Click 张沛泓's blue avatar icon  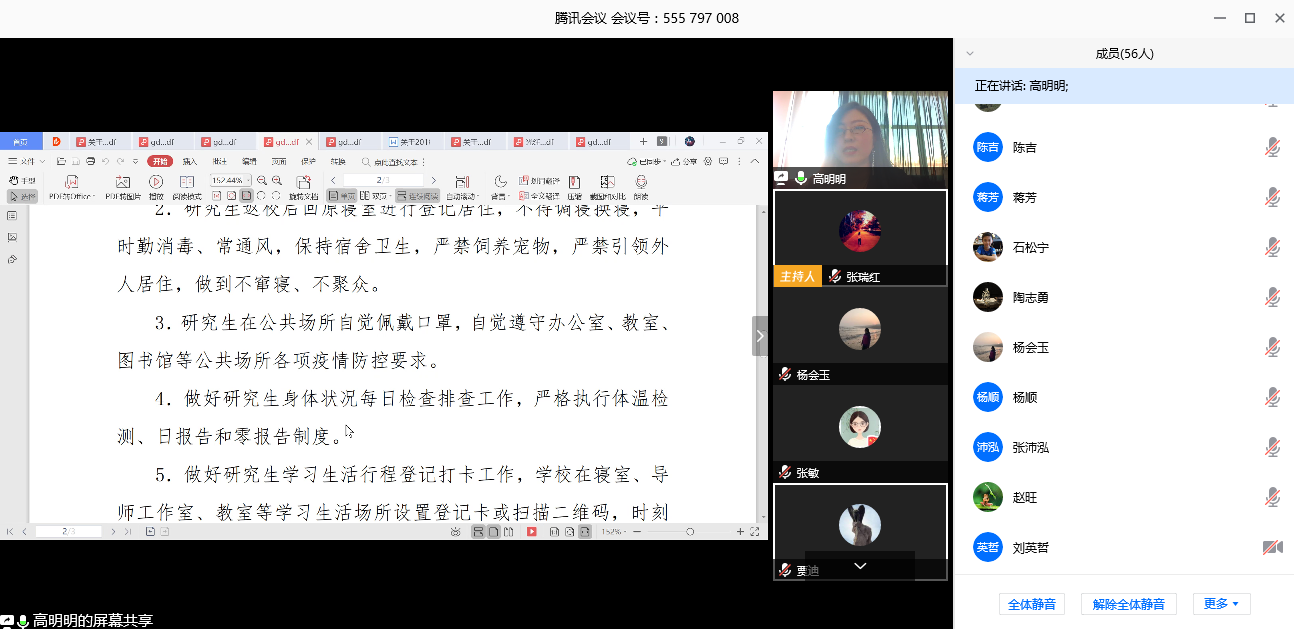point(987,447)
